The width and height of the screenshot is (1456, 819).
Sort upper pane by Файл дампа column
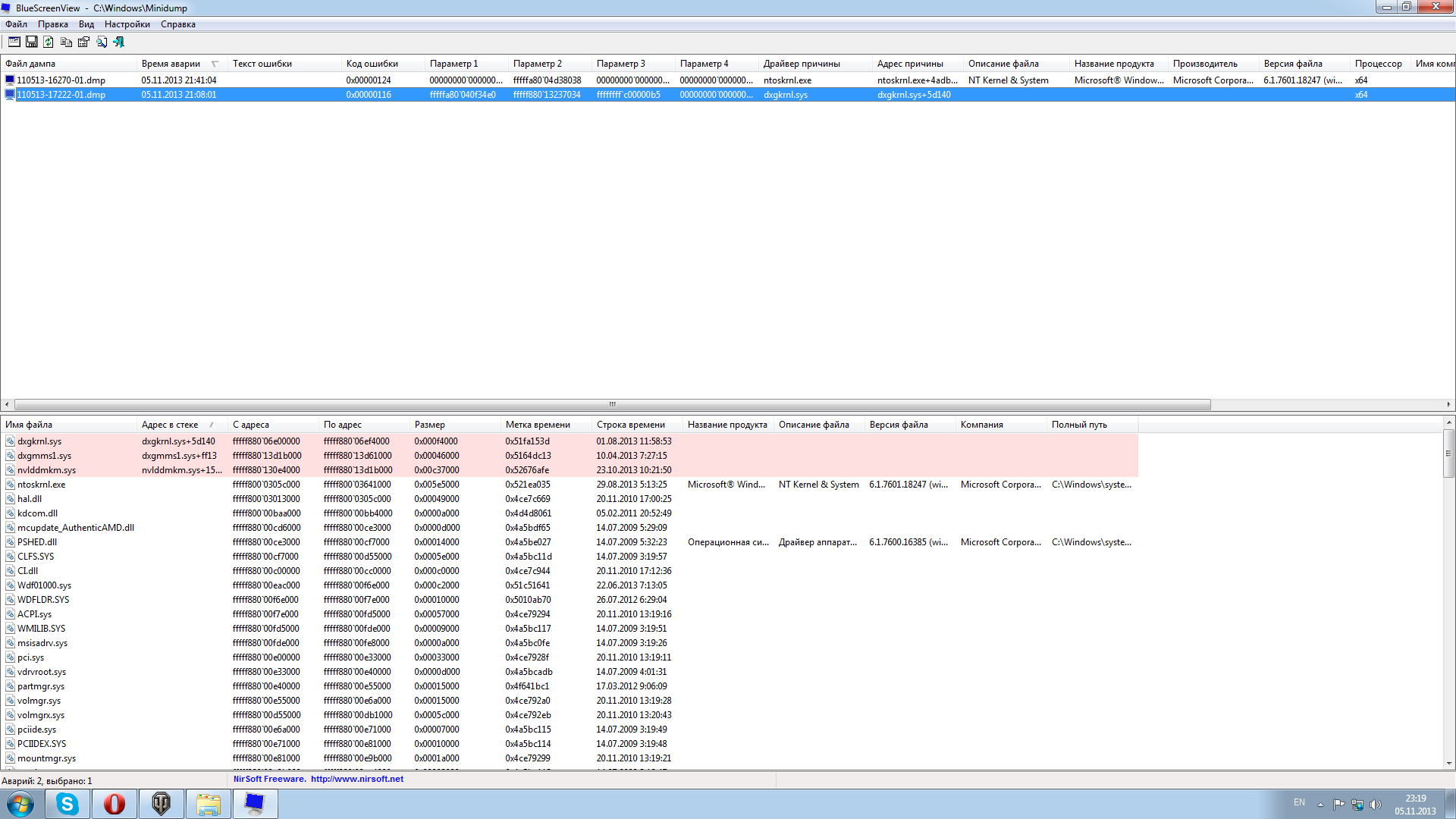(x=68, y=64)
